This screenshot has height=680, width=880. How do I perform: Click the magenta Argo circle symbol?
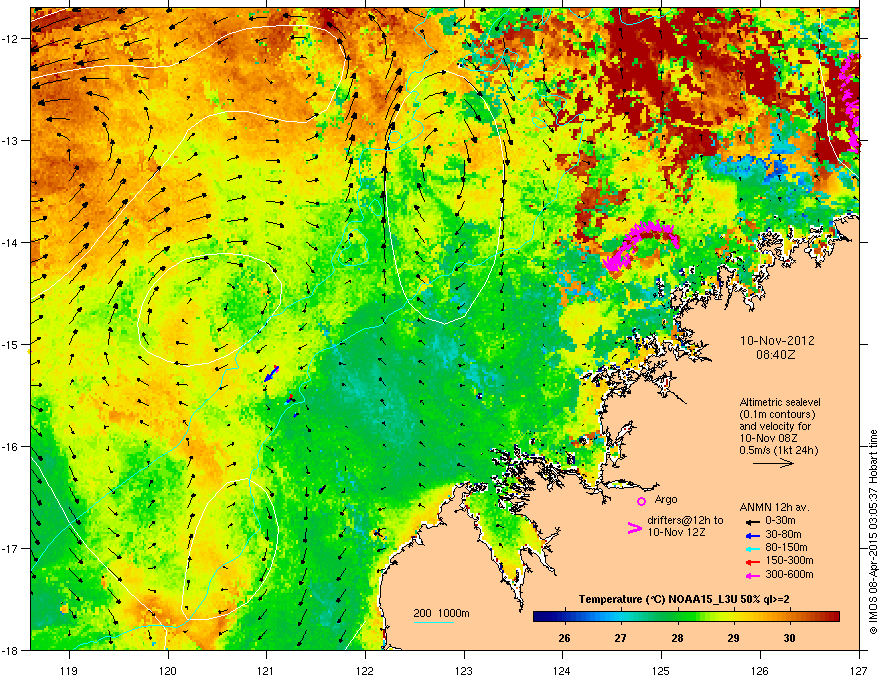point(641,501)
